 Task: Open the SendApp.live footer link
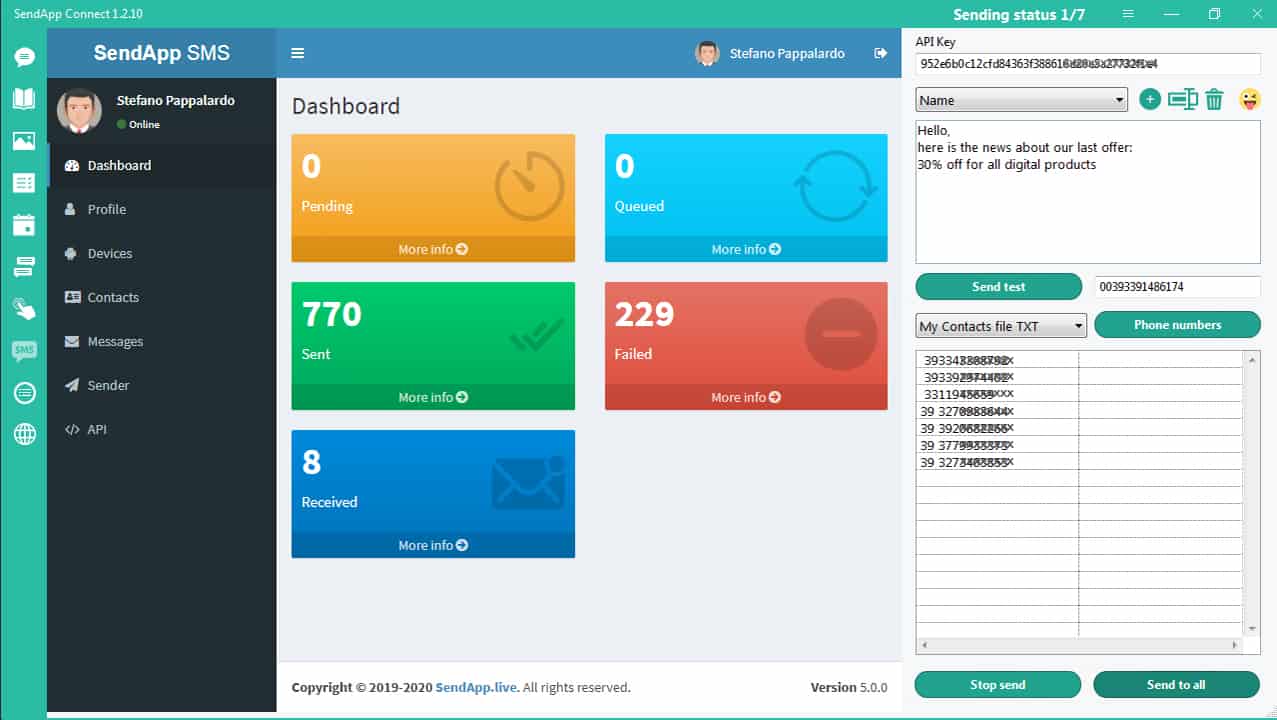[476, 688]
